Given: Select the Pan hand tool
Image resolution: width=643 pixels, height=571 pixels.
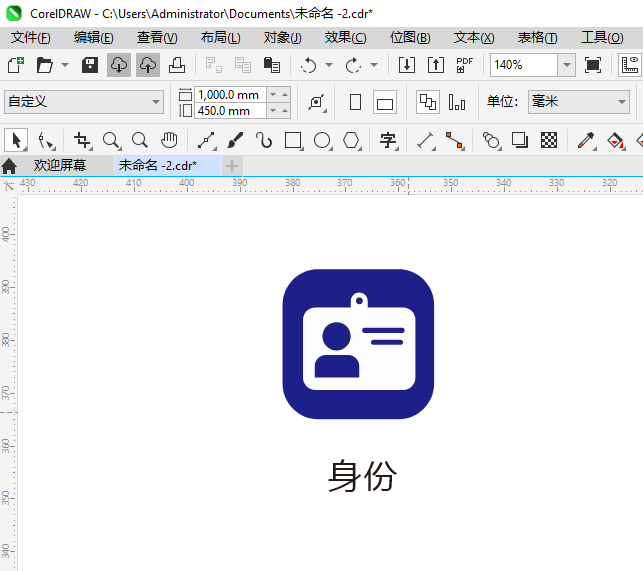Looking at the screenshot, I should [169, 140].
